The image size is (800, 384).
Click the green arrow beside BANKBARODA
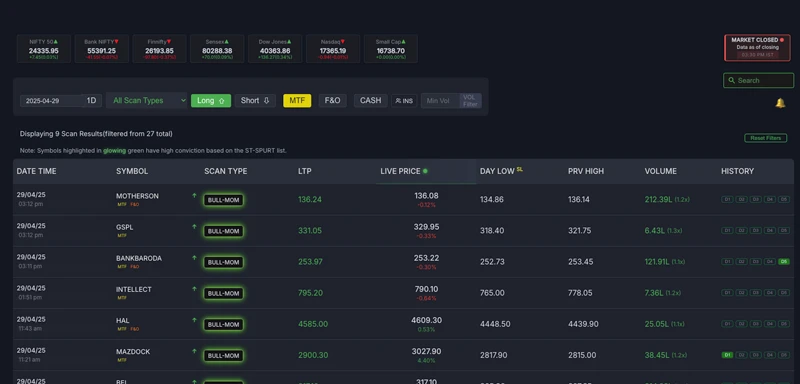[x=194, y=258]
